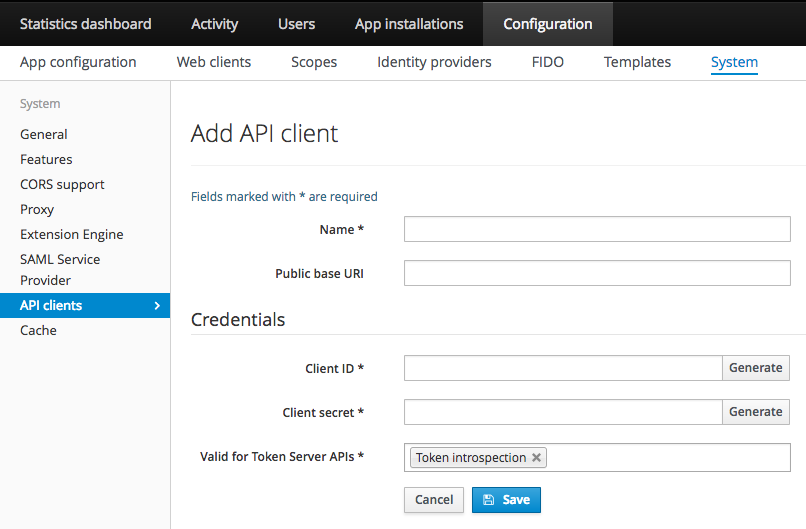Image resolution: width=806 pixels, height=529 pixels.
Task: Open Extension Engine settings
Action: (x=71, y=234)
